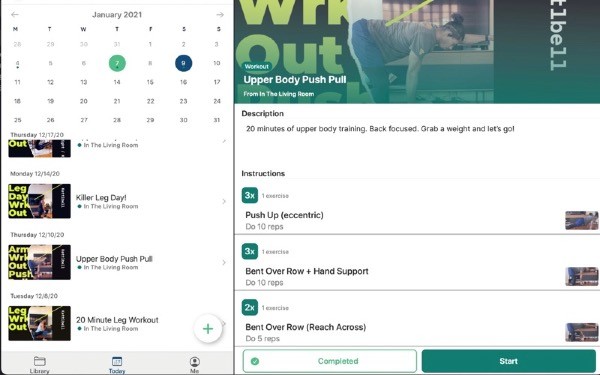The image size is (600, 375).
Task: Click 20 Minute Leg Workout thumbnail
Action: pyautogui.click(x=39, y=324)
